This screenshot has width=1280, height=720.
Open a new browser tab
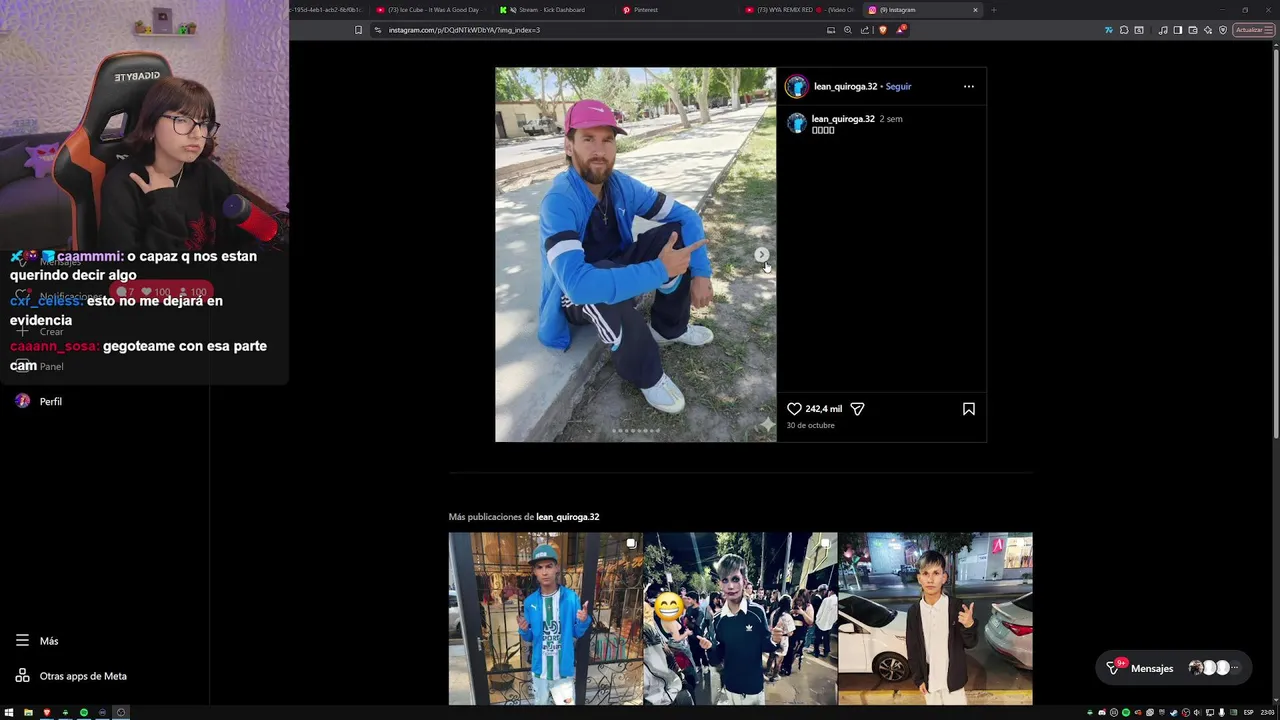point(993,10)
